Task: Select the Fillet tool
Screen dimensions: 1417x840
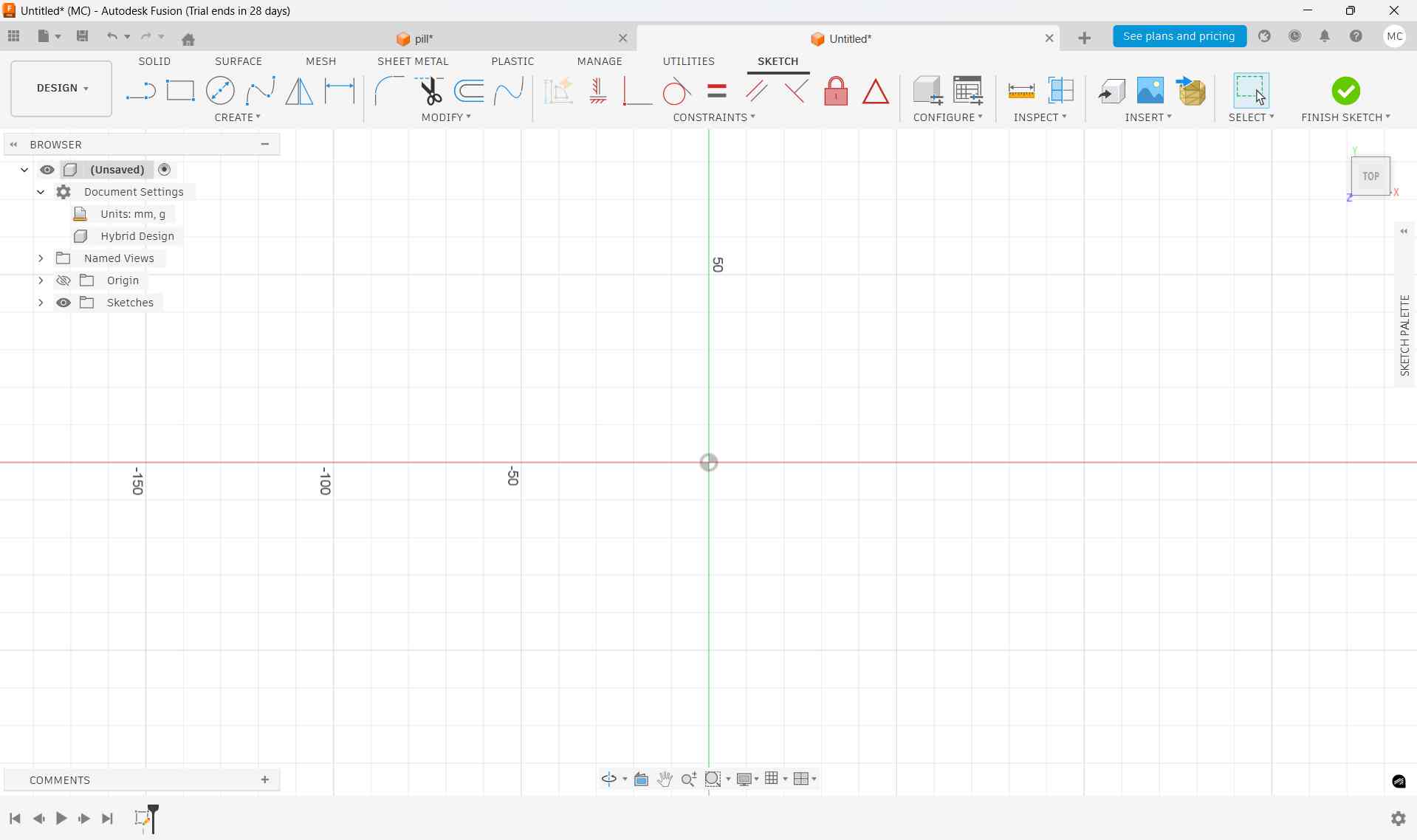Action: (x=389, y=91)
